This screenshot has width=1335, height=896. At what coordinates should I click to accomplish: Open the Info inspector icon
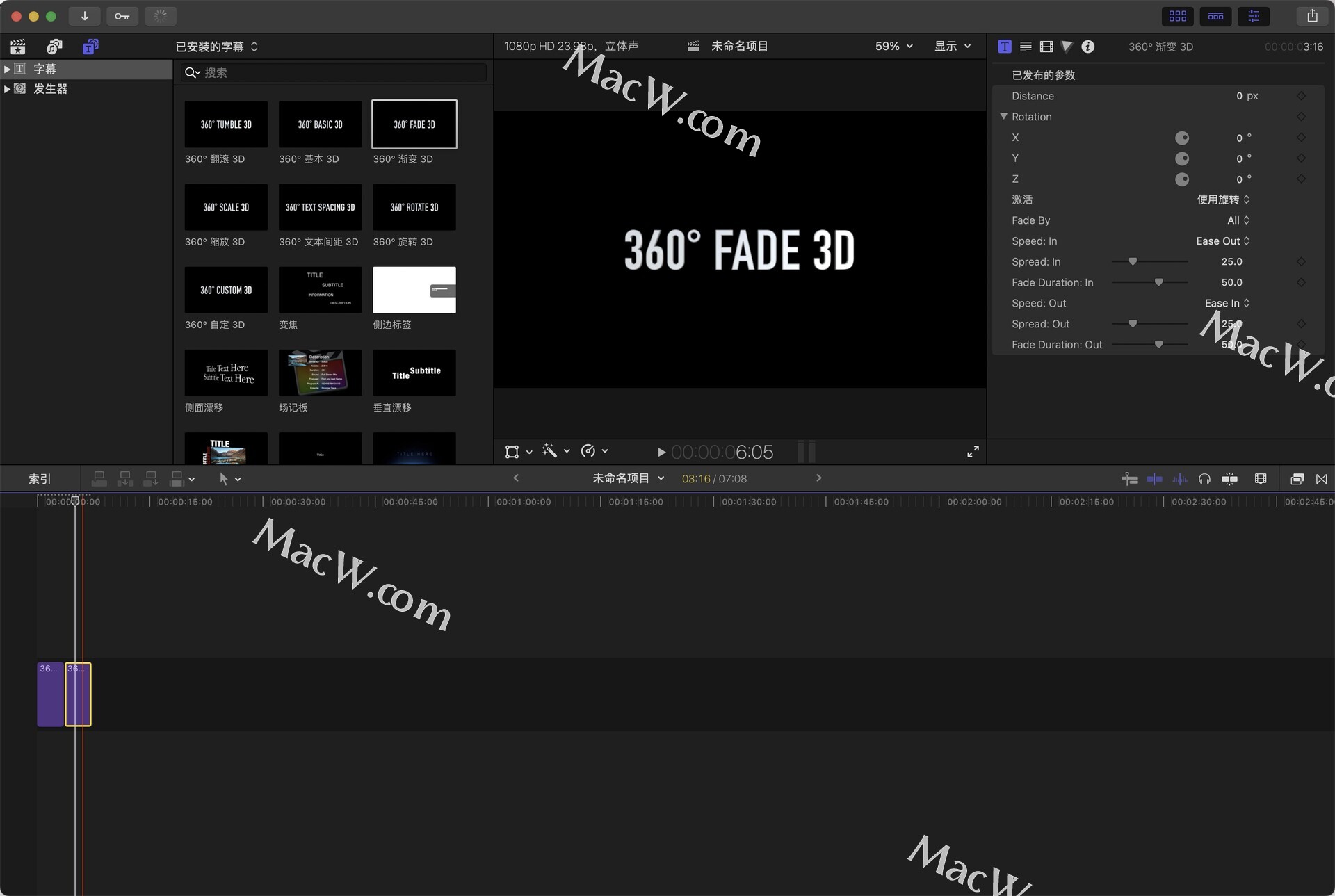(1088, 47)
